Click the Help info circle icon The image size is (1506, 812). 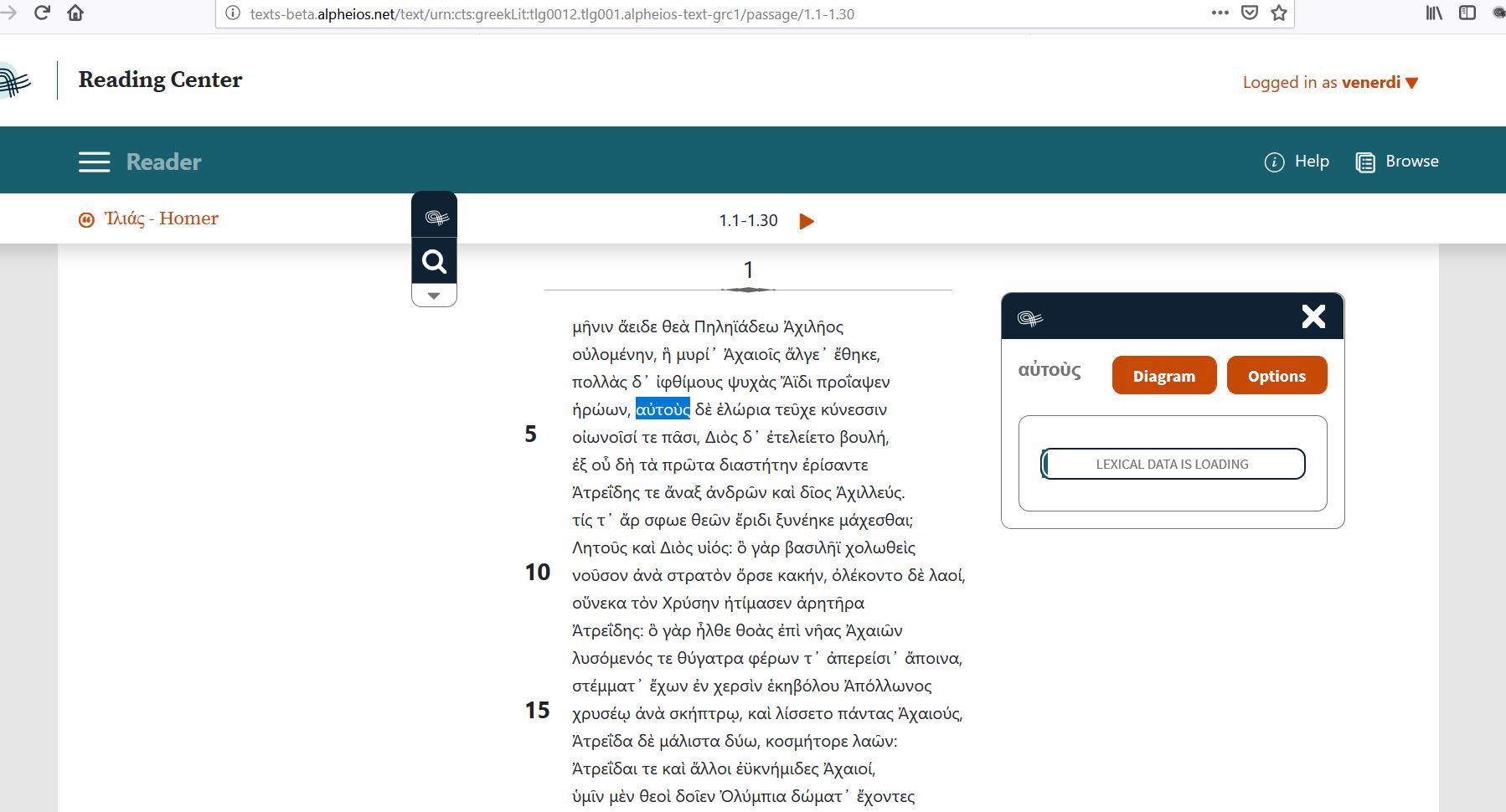[1274, 162]
